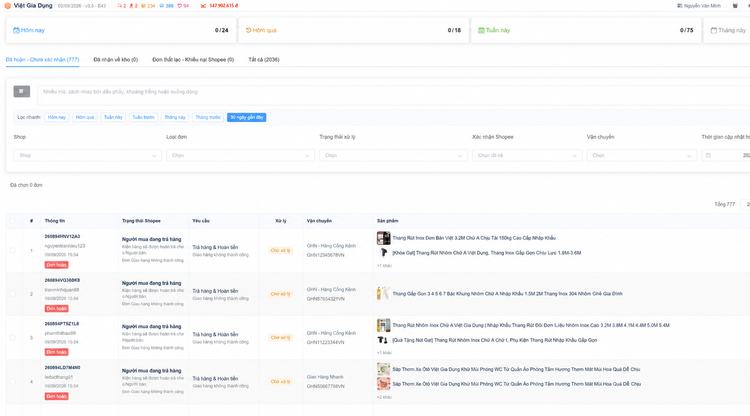Click the order code search input field

pos(394,95)
